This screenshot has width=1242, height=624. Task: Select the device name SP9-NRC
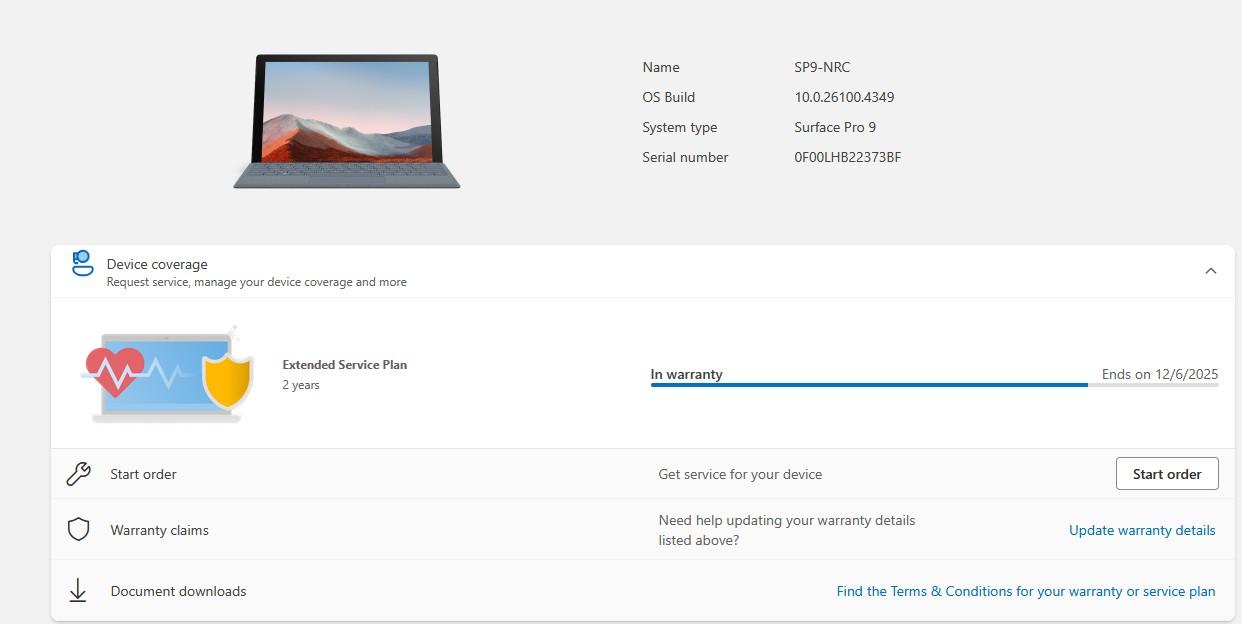click(822, 67)
